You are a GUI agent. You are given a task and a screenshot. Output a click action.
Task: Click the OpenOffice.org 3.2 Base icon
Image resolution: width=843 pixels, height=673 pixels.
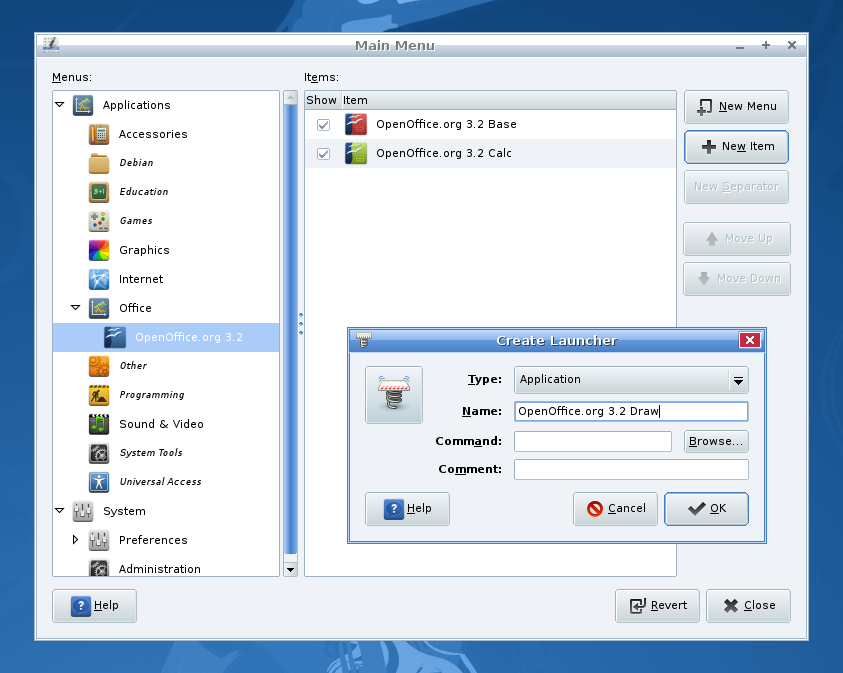(356, 124)
